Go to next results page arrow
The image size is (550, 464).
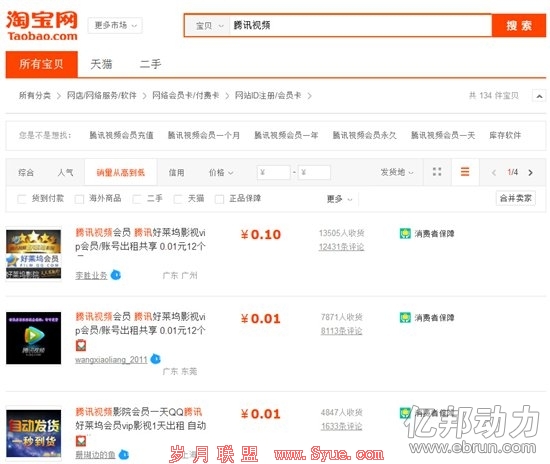530,173
